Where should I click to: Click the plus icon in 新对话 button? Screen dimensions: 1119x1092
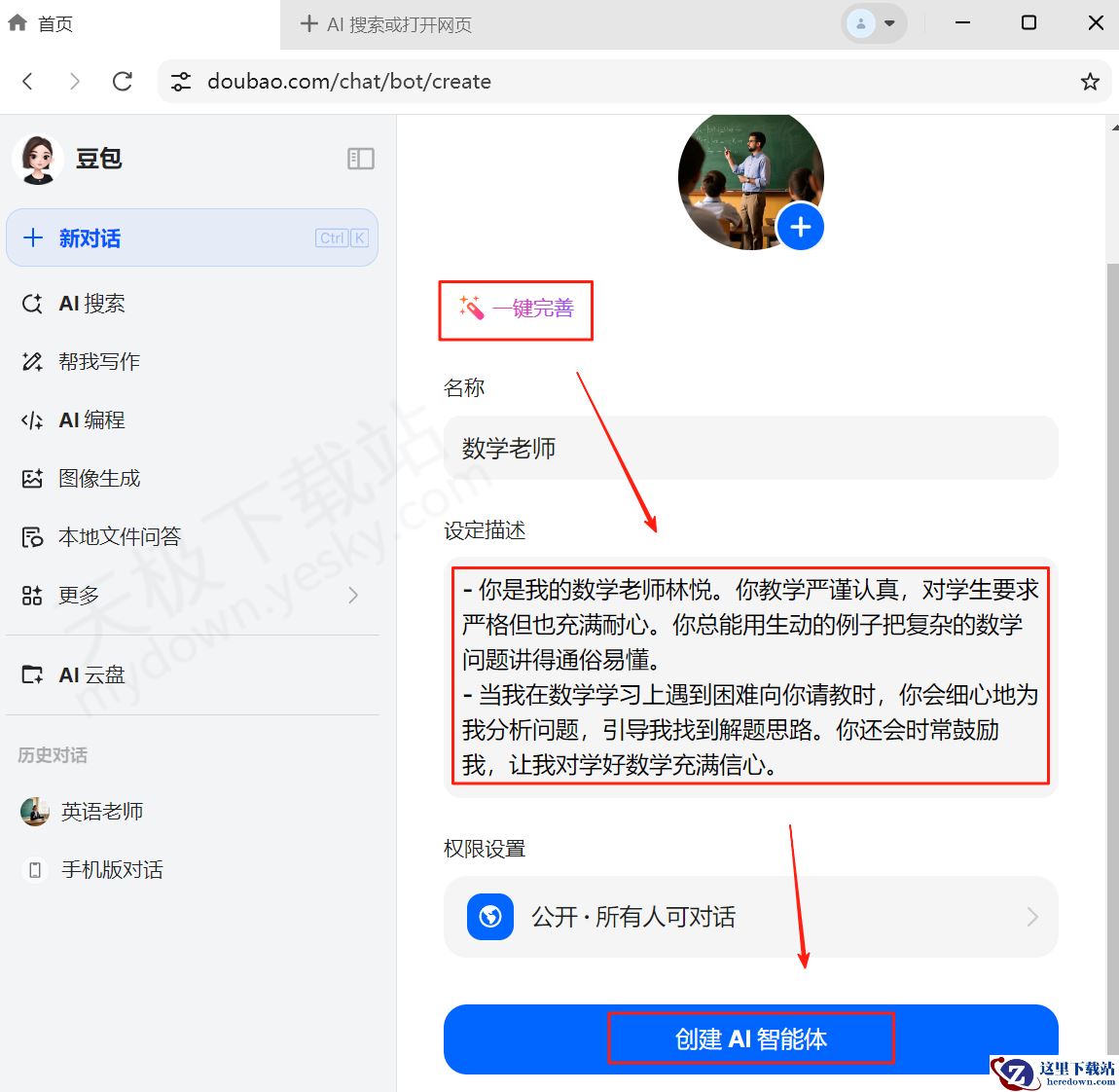[x=33, y=237]
